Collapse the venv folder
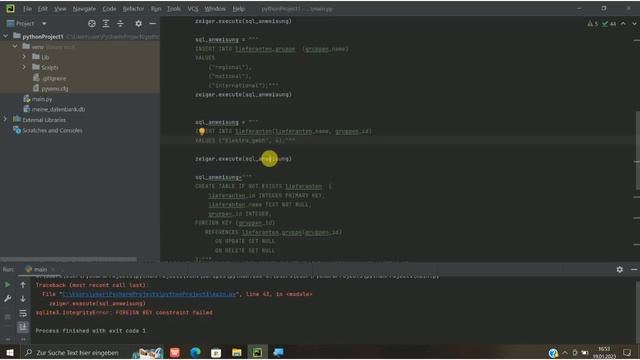The image size is (640, 360). 15,47
